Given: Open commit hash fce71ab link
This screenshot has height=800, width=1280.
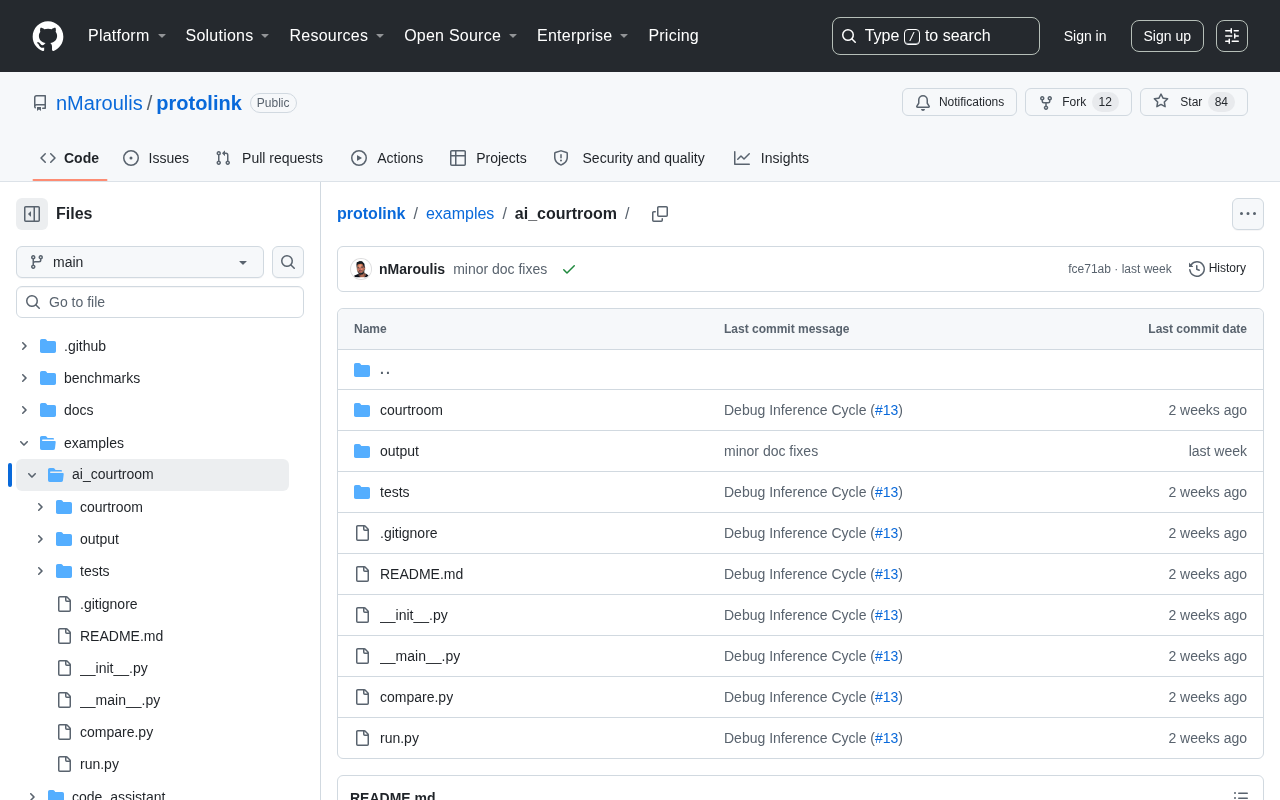Looking at the screenshot, I should click(1089, 269).
